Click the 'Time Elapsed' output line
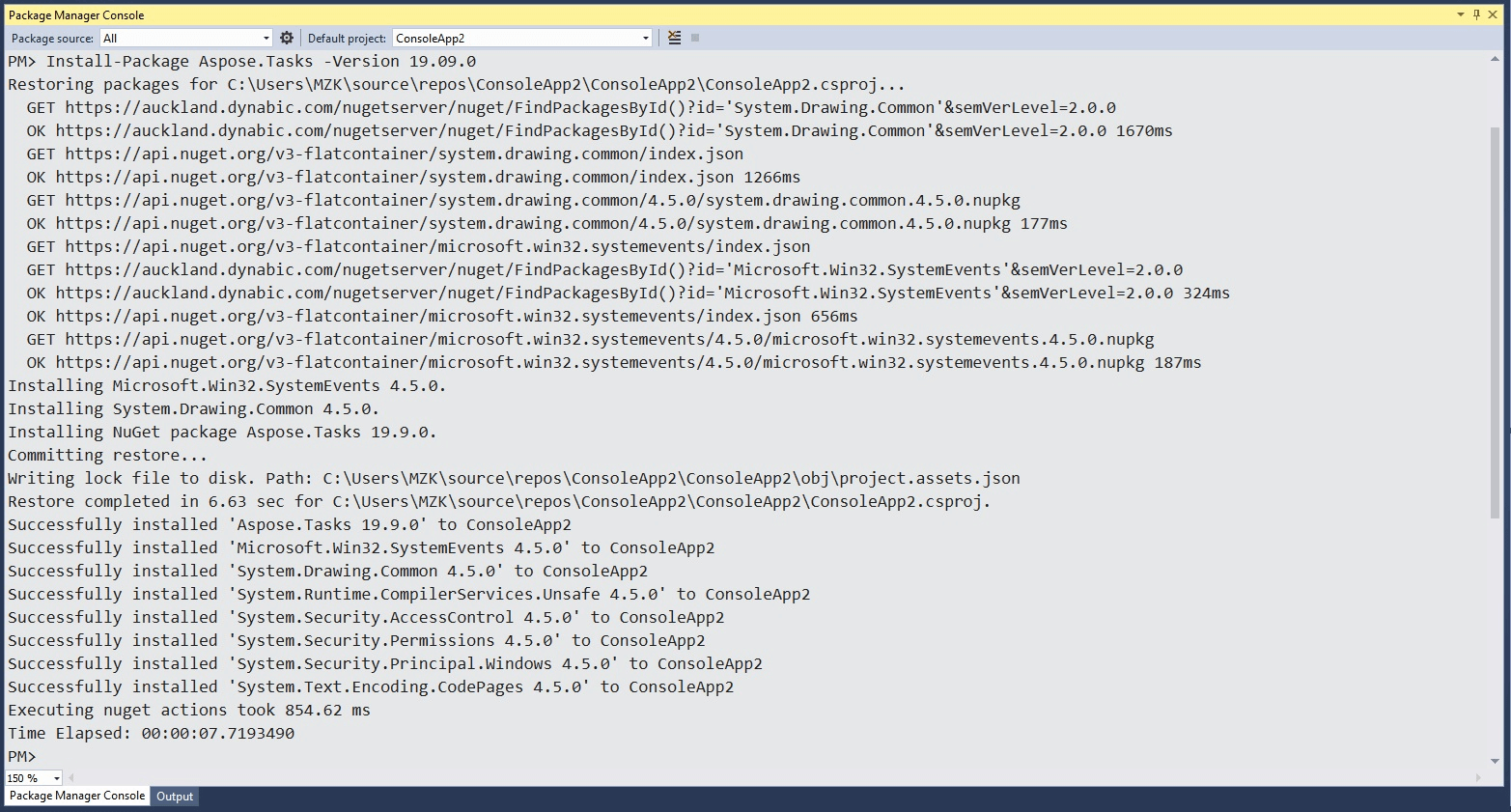 tap(151, 733)
